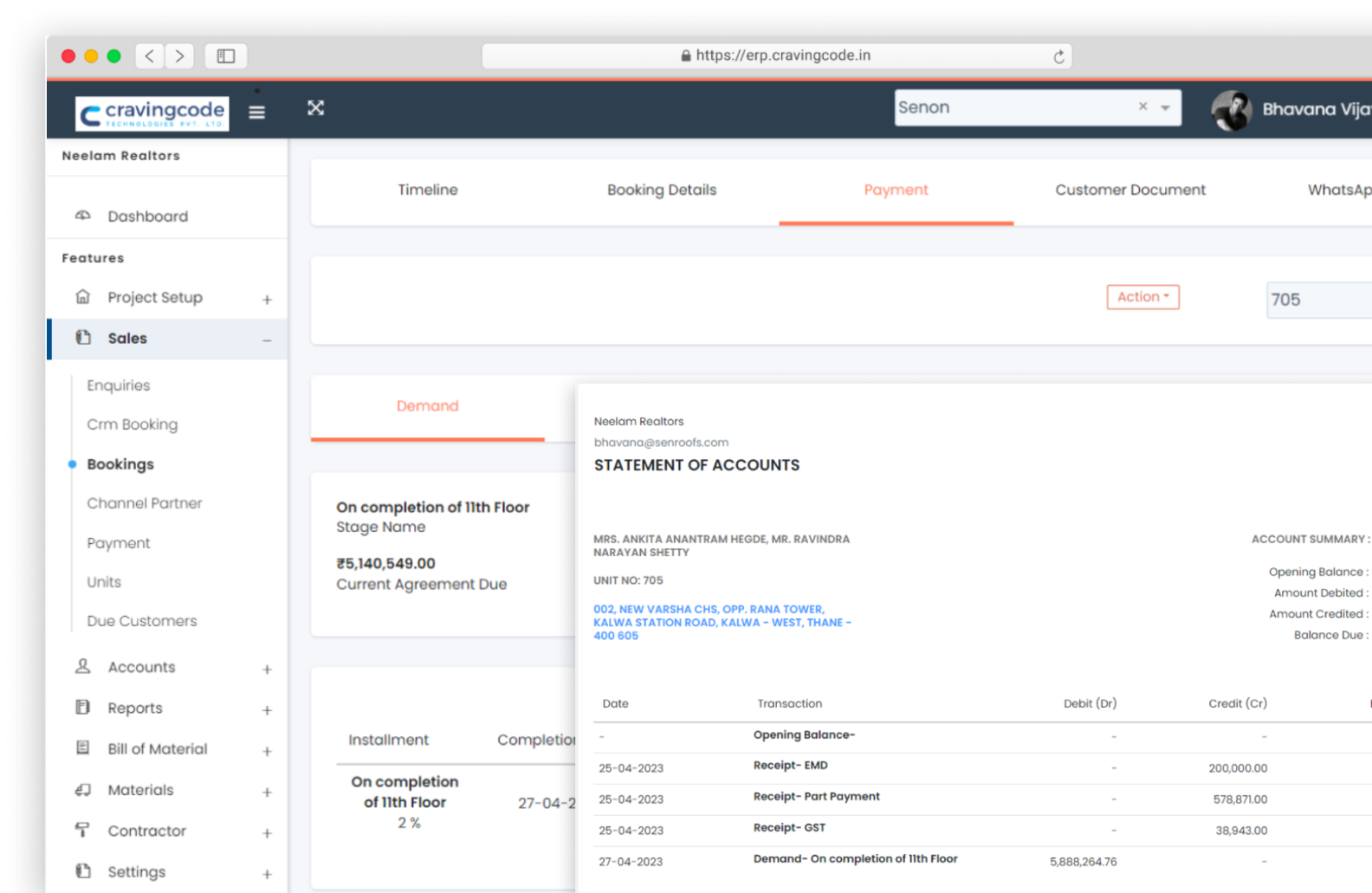This screenshot has height=893, width=1372.
Task: Open the Customer Document tab
Action: 1129,190
